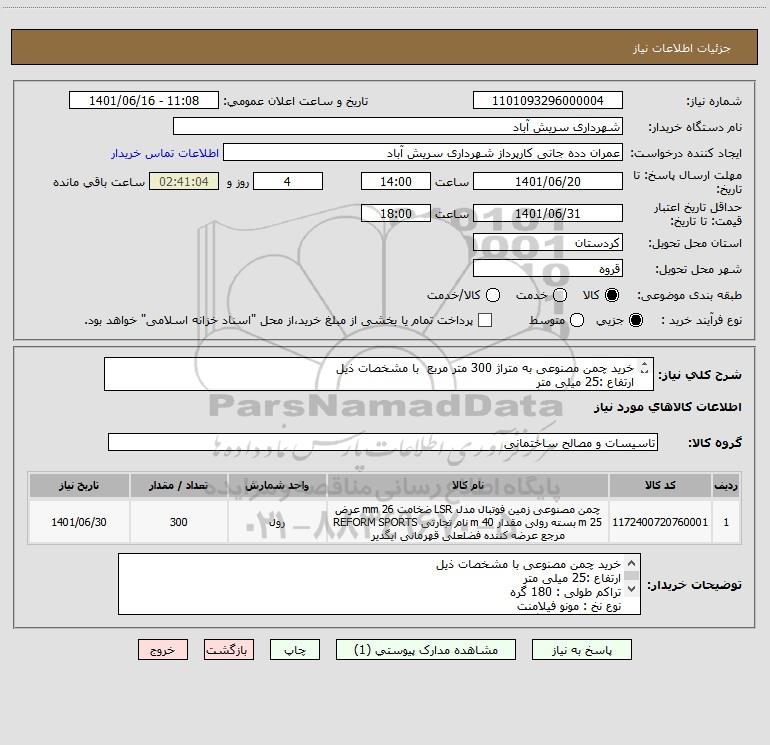Choose متوسط purchase process option
The image size is (770, 745).
(x=577, y=320)
